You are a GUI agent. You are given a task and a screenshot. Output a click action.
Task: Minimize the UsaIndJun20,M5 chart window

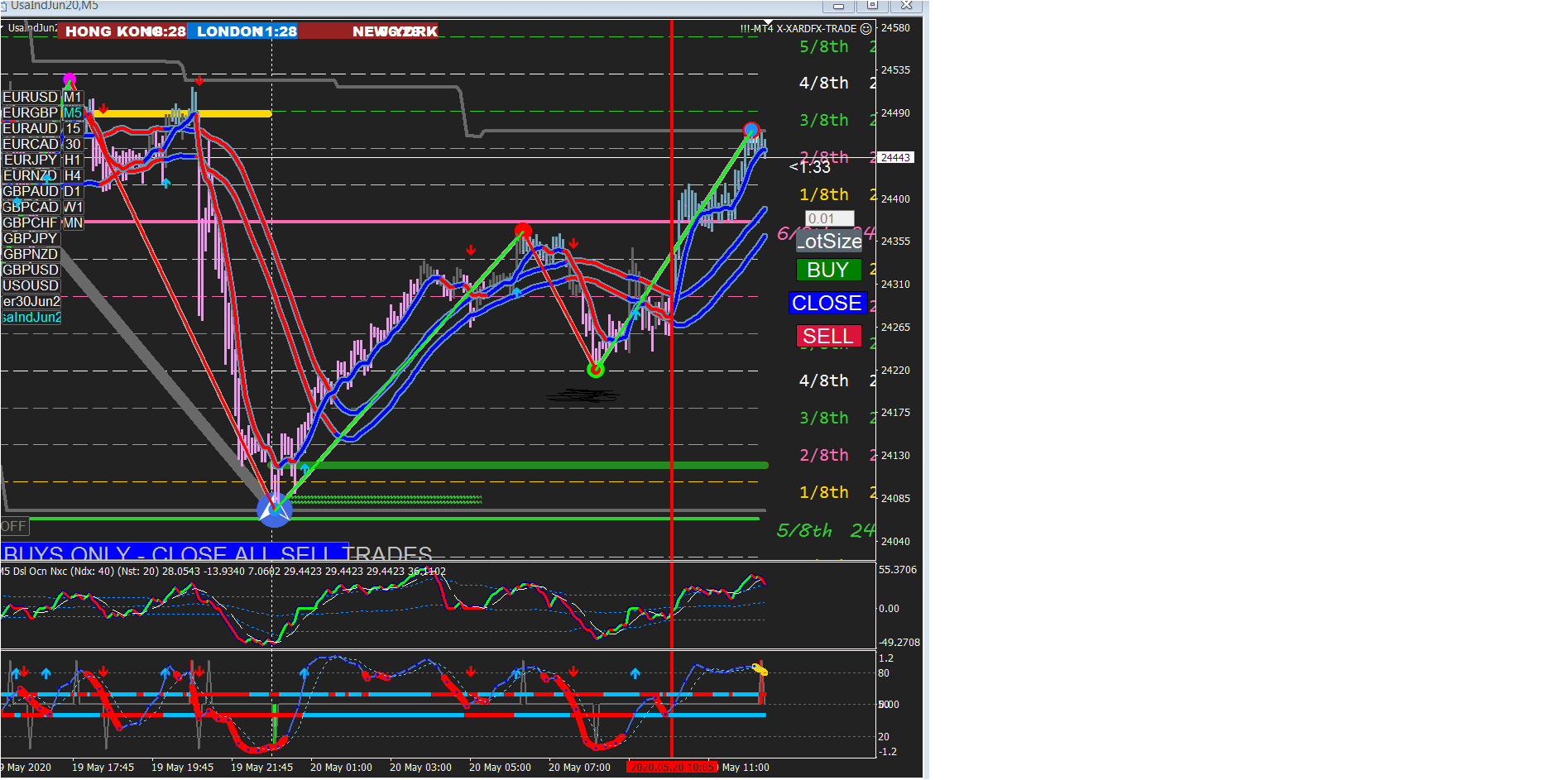838,6
